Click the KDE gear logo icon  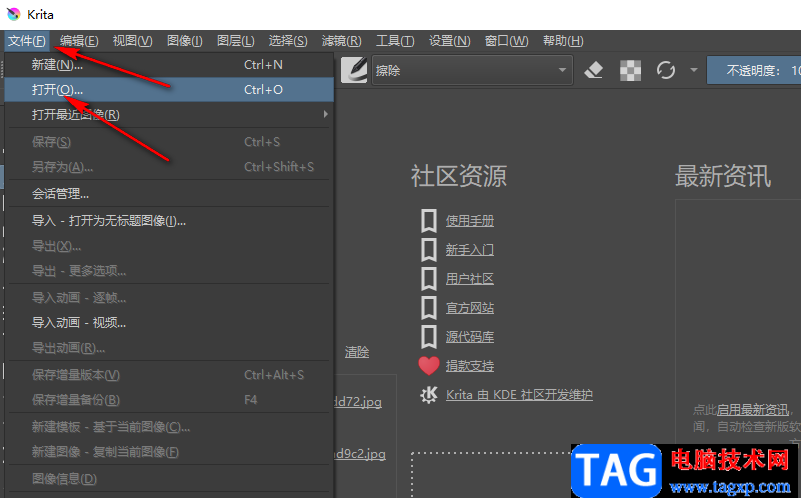click(x=429, y=395)
